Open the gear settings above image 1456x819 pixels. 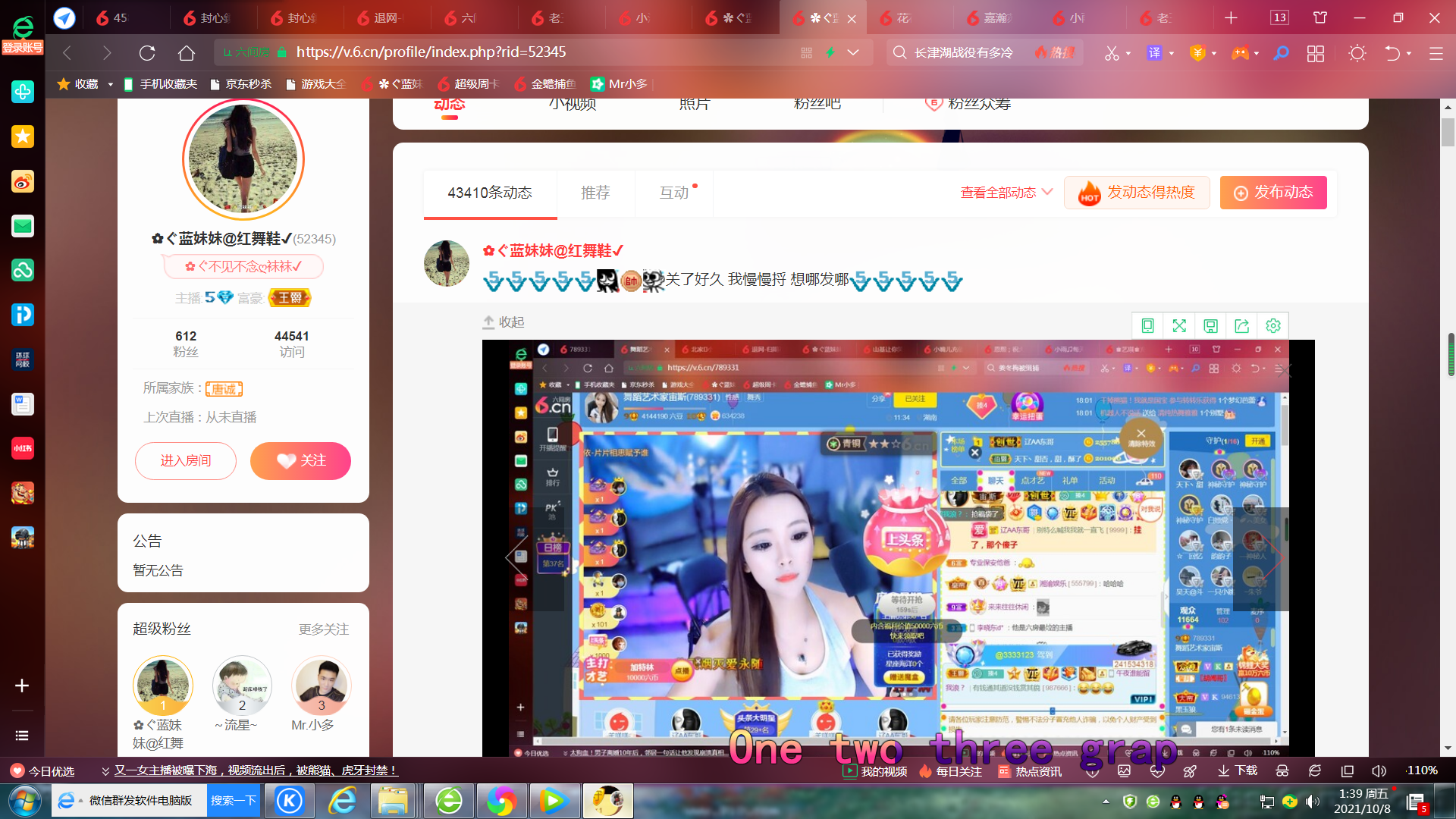1273,325
